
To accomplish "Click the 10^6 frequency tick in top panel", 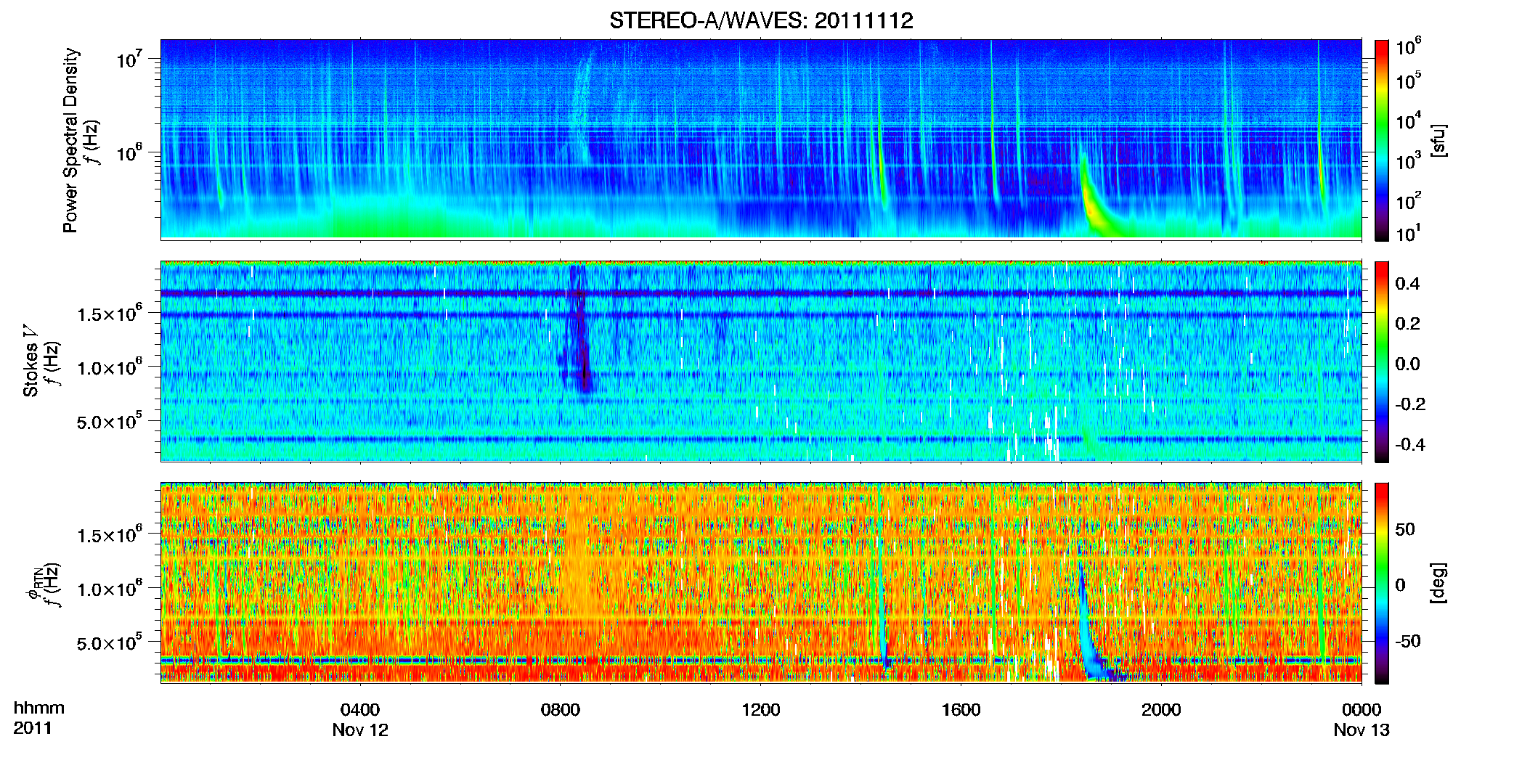I will click(x=129, y=153).
